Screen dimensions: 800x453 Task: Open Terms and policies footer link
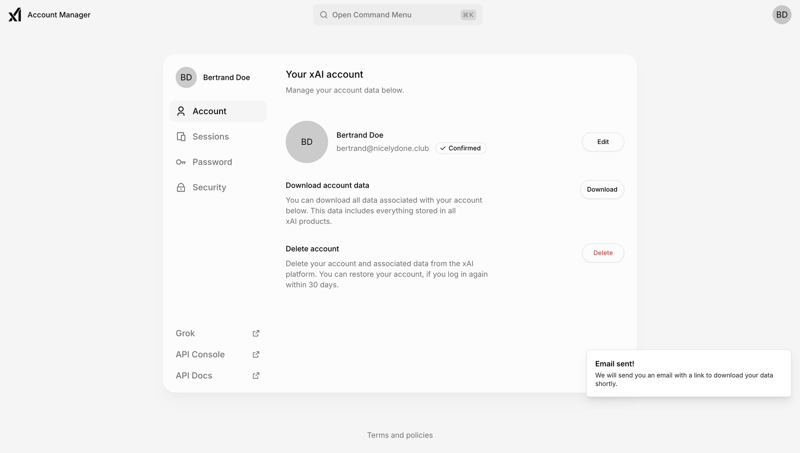click(x=400, y=435)
